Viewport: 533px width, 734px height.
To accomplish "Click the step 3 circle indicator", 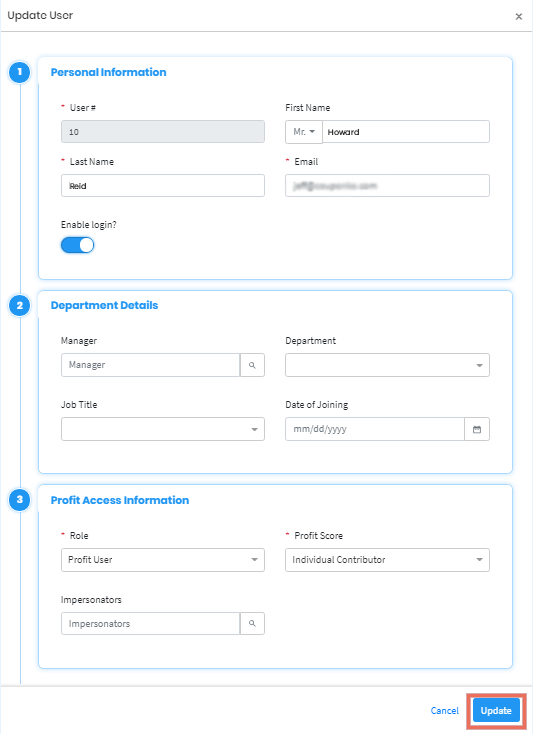I will [x=20, y=499].
